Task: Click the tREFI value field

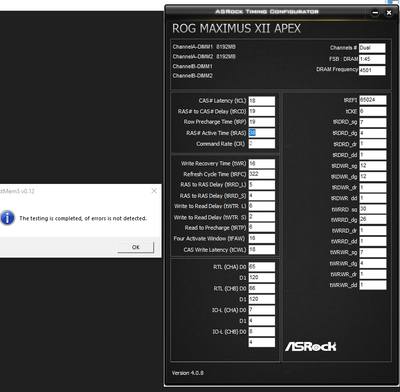Action: pyautogui.click(x=373, y=100)
